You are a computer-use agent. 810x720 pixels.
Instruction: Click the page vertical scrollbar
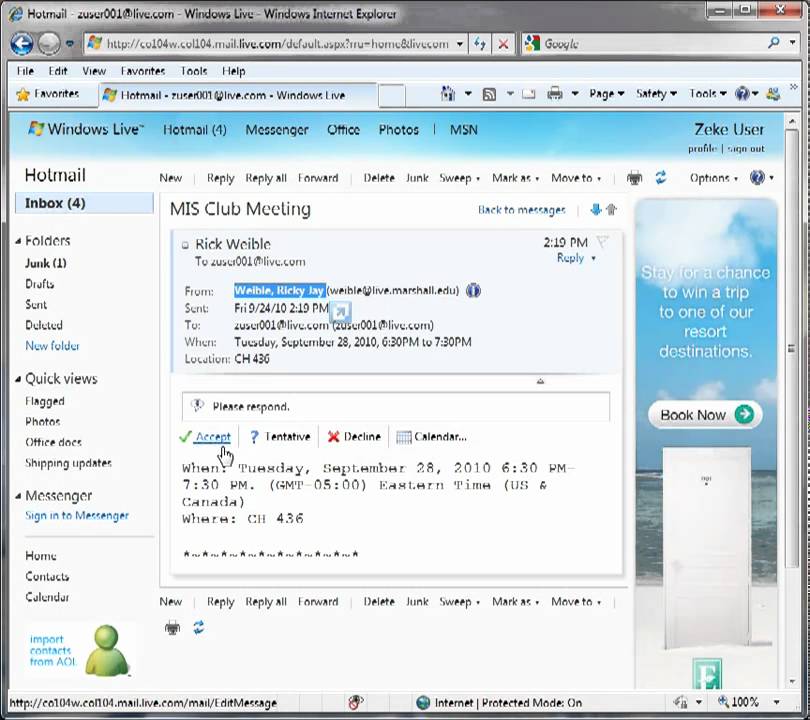791,348
